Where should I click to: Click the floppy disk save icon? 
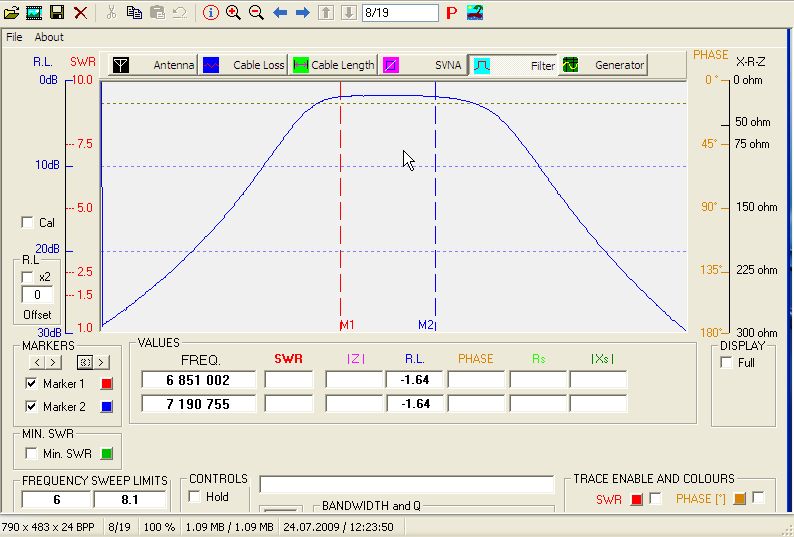point(57,12)
